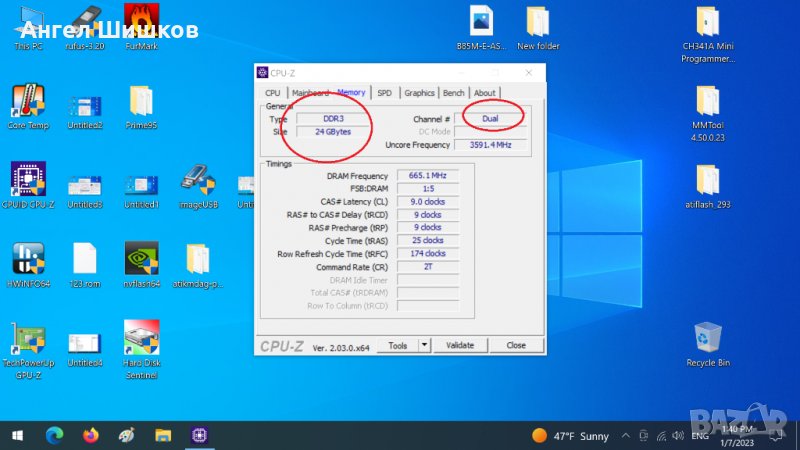Select the Bench tab
The image size is (800, 450).
coord(454,93)
